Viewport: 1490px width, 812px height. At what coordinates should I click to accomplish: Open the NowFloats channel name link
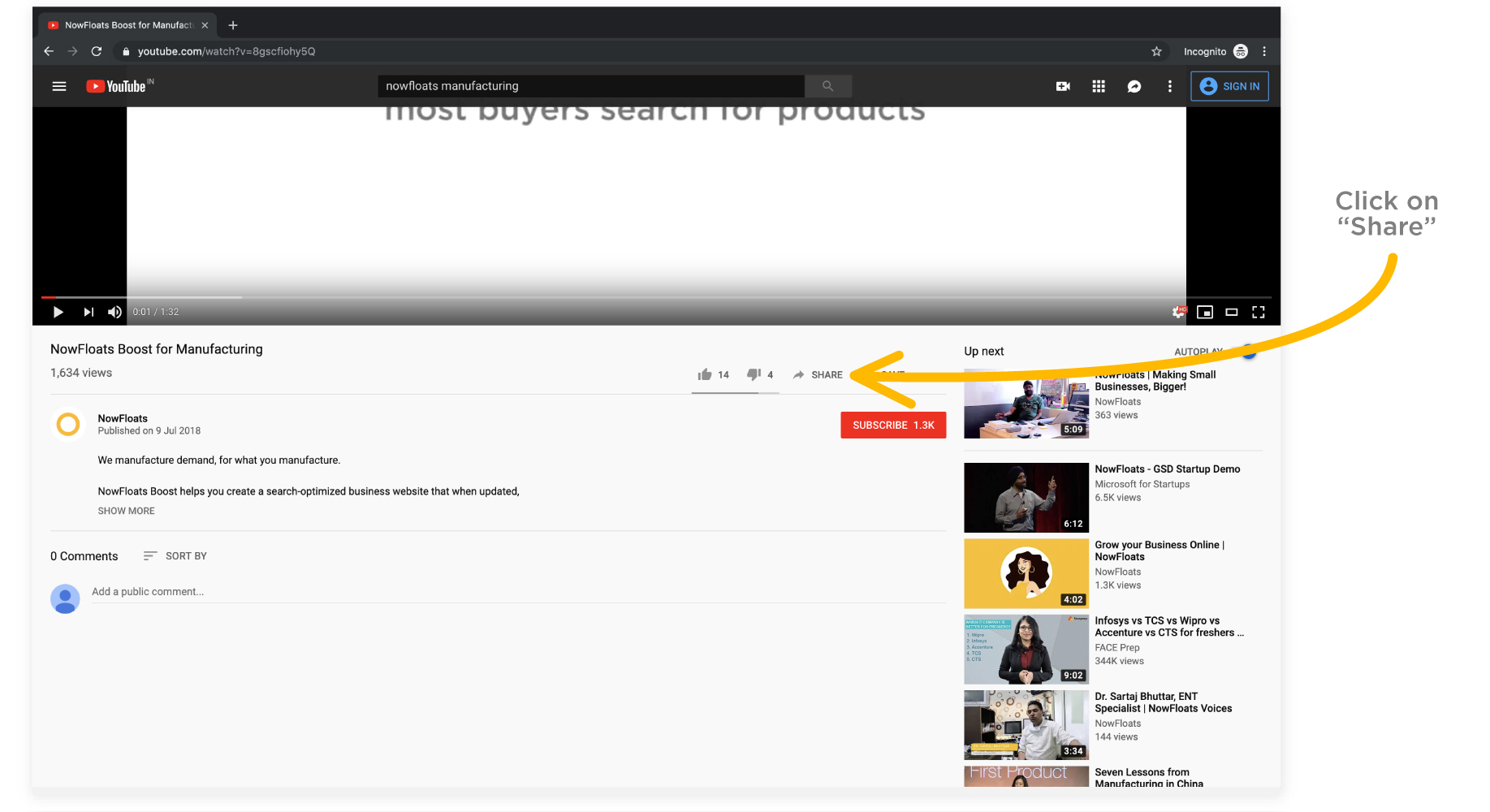click(x=123, y=418)
